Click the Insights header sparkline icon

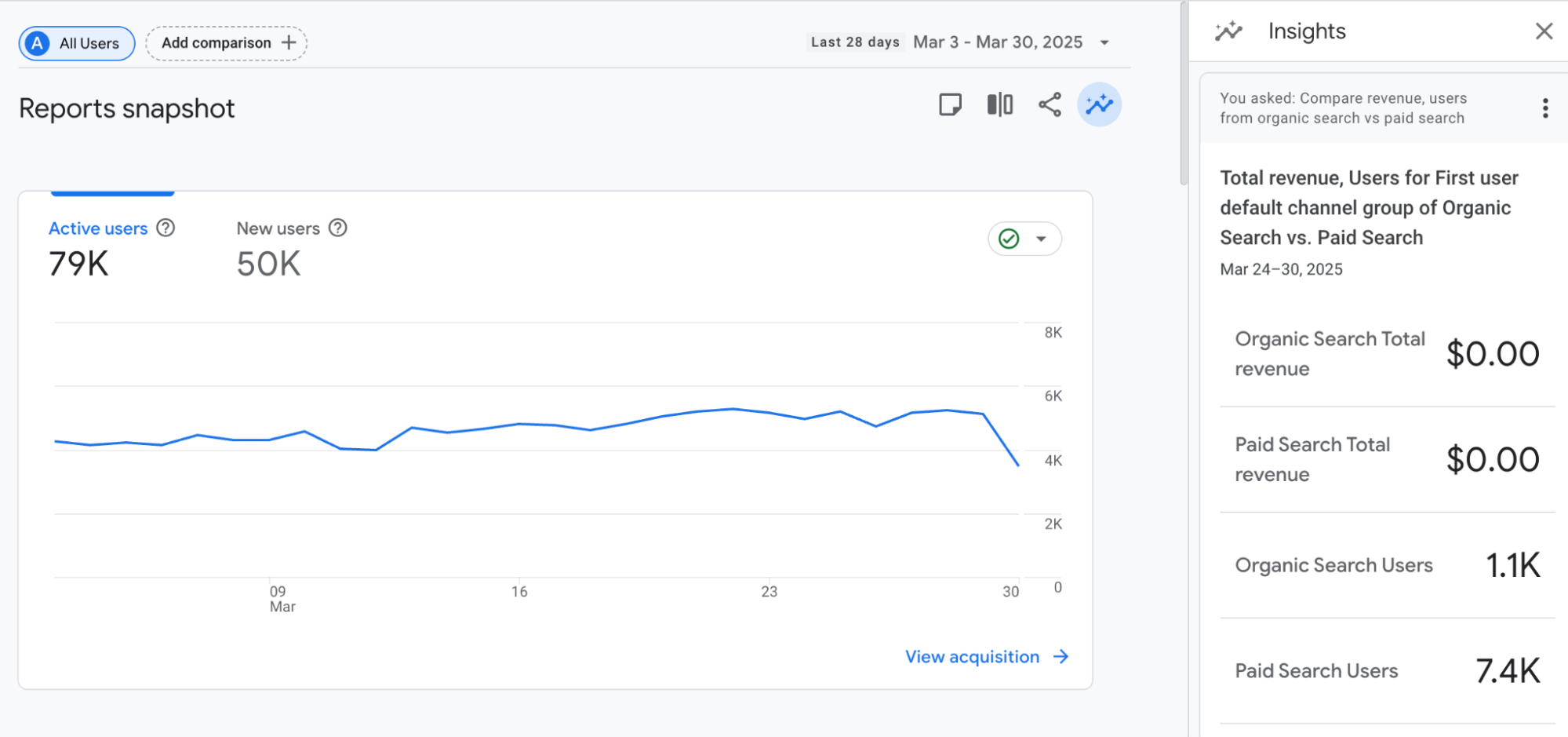click(1228, 31)
